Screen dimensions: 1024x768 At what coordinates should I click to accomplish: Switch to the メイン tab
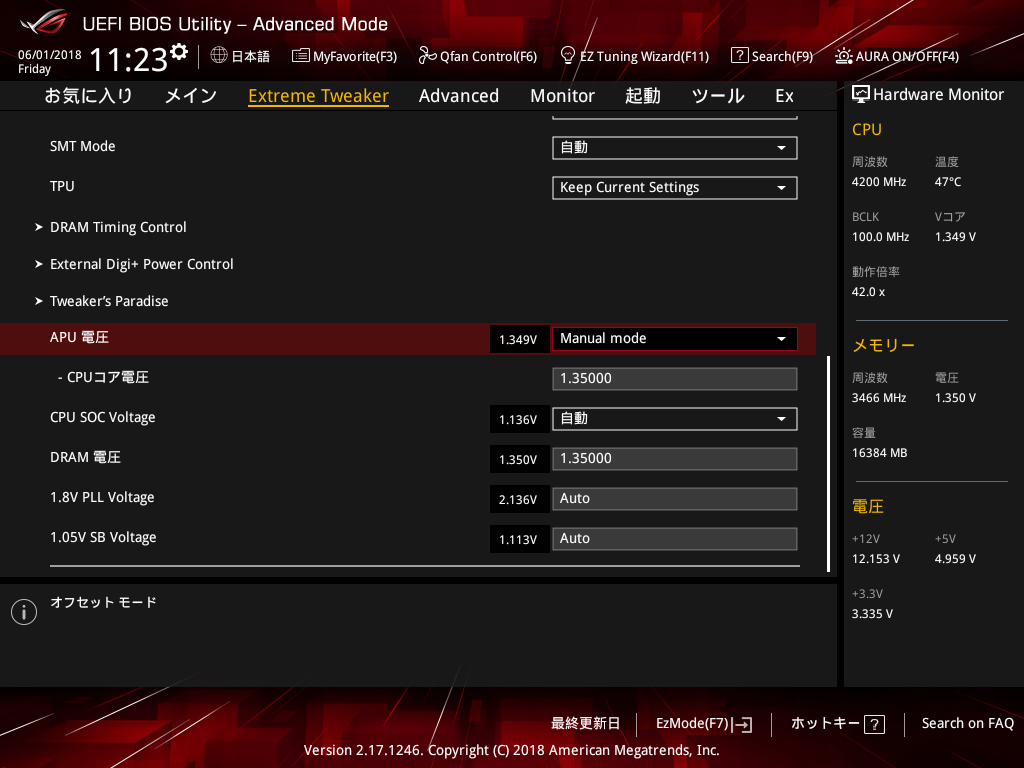coord(191,96)
